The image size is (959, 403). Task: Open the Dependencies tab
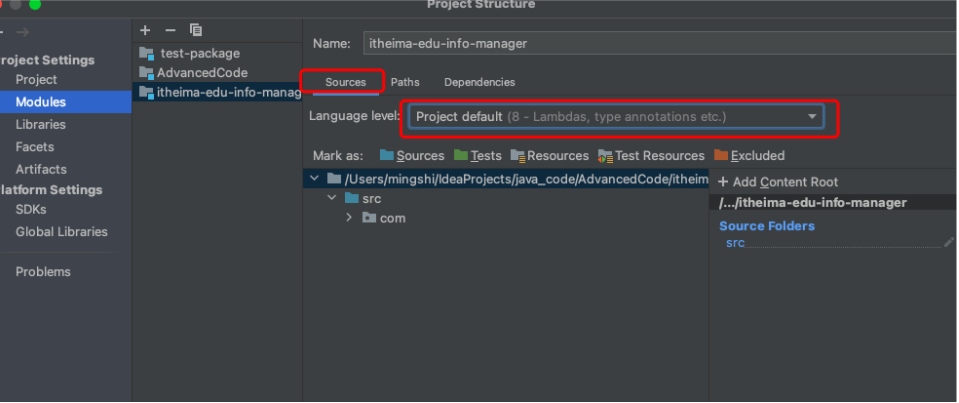[x=479, y=82]
